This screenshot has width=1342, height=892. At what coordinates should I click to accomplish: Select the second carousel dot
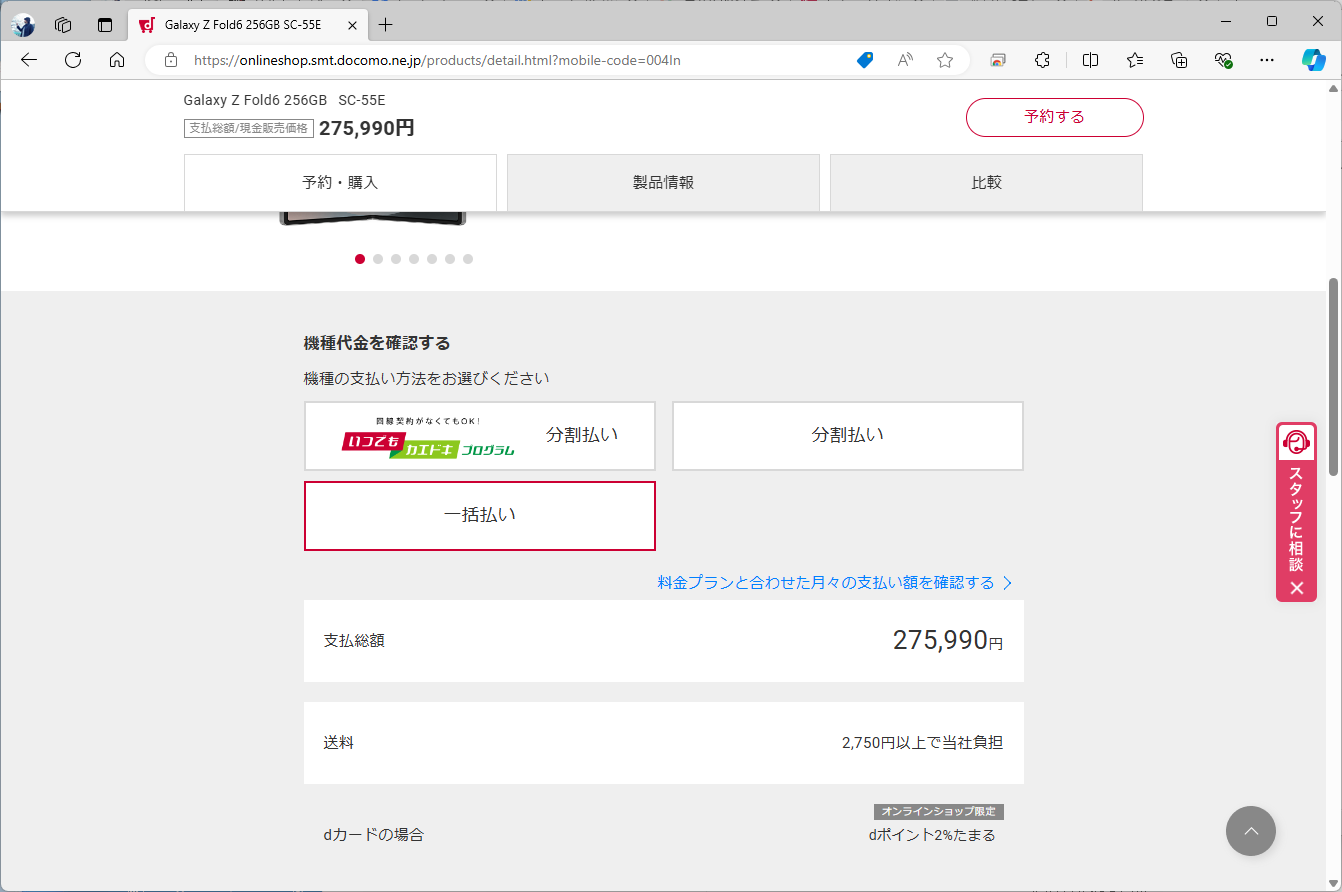[x=378, y=259]
